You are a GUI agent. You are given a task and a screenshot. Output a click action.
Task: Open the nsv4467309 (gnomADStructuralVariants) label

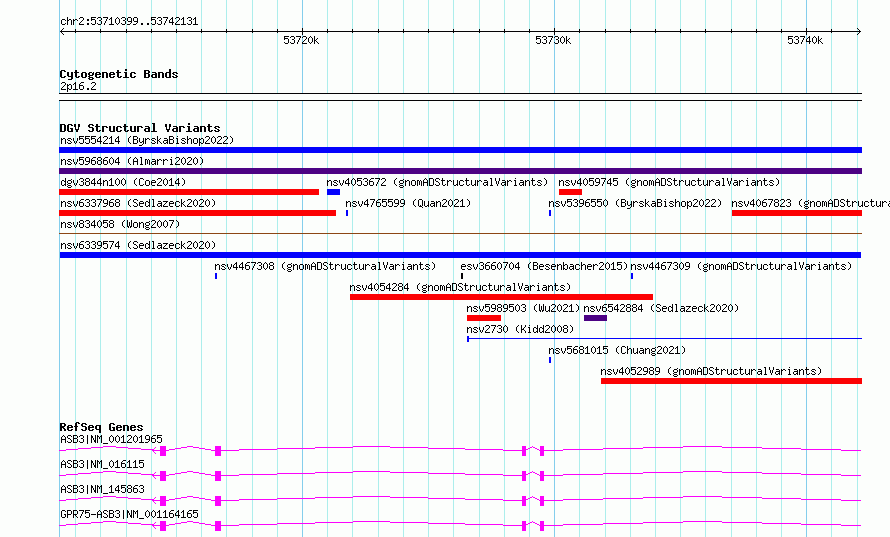(741, 266)
